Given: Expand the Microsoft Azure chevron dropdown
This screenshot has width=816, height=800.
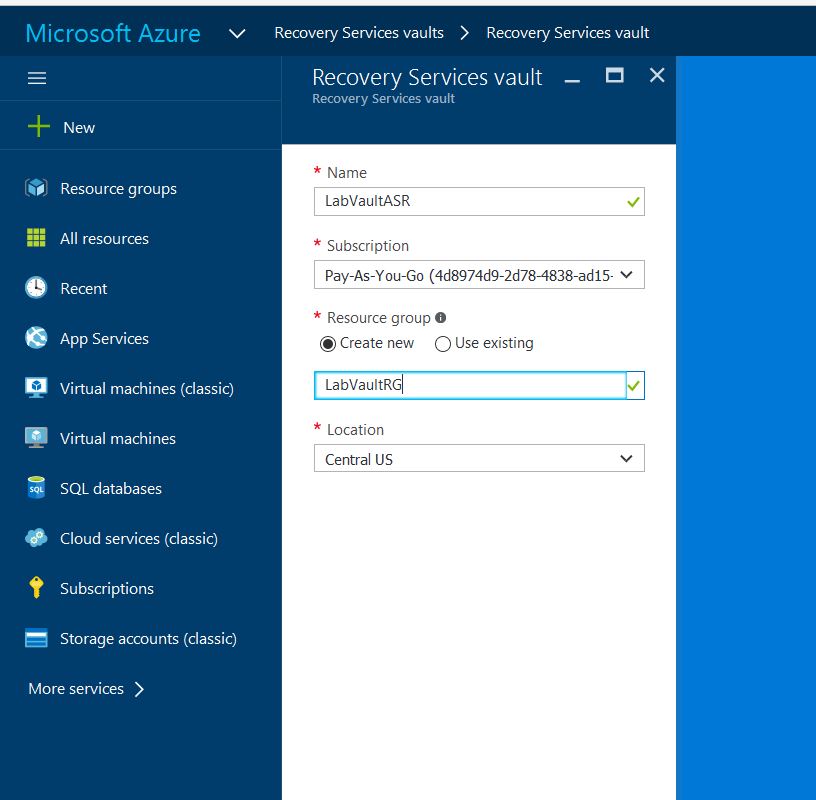Looking at the screenshot, I should click(237, 33).
